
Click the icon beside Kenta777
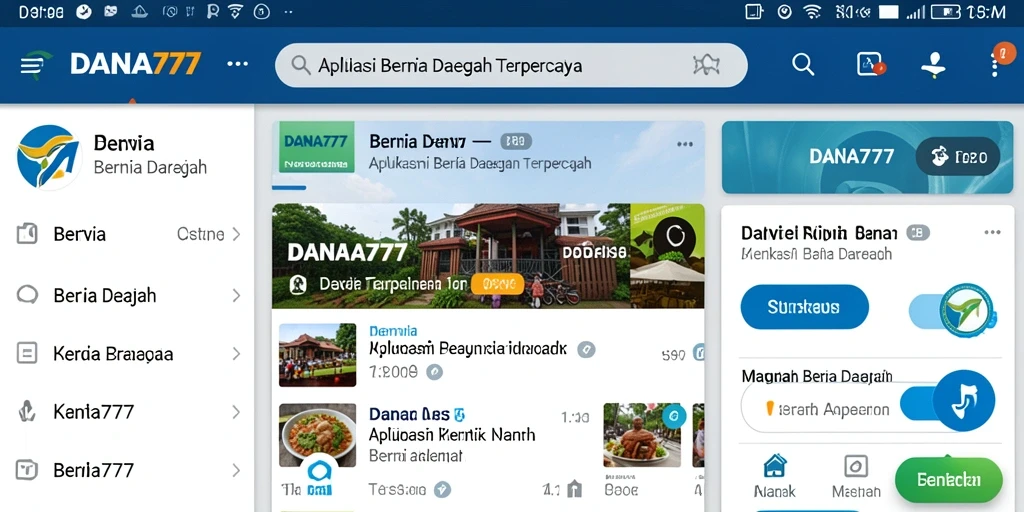26,411
